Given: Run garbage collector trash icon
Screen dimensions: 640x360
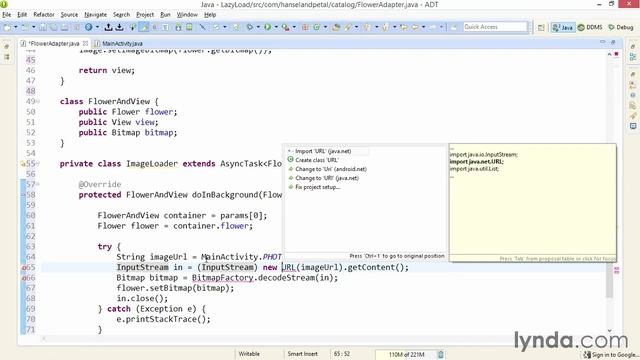Looking at the screenshot, I should (x=441, y=354).
